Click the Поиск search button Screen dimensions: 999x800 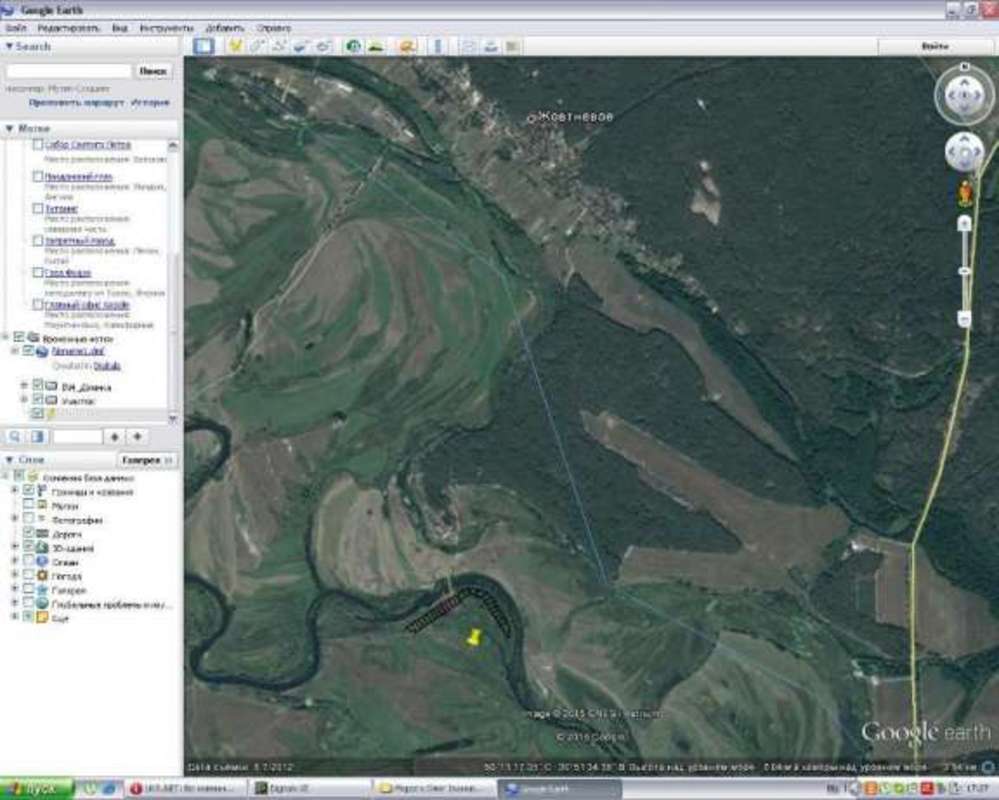[x=153, y=72]
